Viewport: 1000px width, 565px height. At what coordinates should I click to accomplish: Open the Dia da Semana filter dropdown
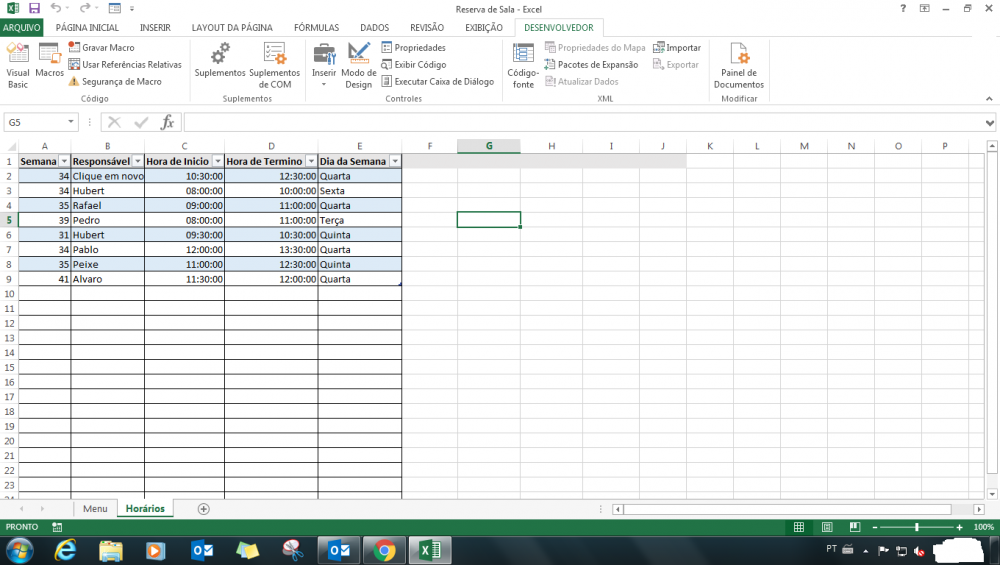(395, 161)
